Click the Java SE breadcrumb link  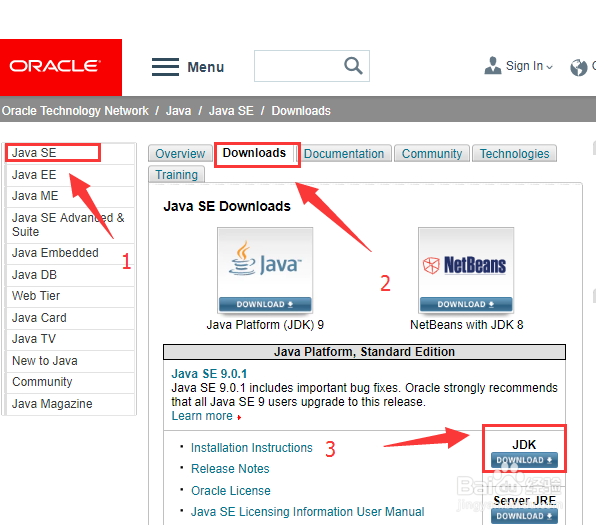231,111
